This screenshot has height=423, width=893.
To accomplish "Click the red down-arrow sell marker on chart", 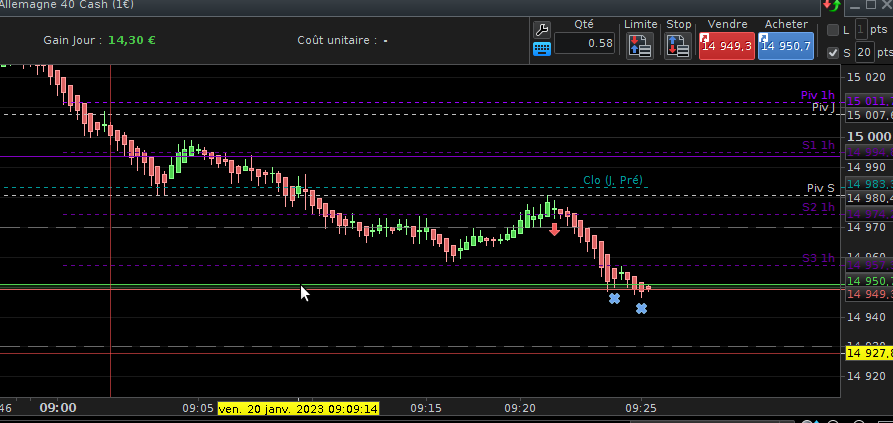I will 554,229.
